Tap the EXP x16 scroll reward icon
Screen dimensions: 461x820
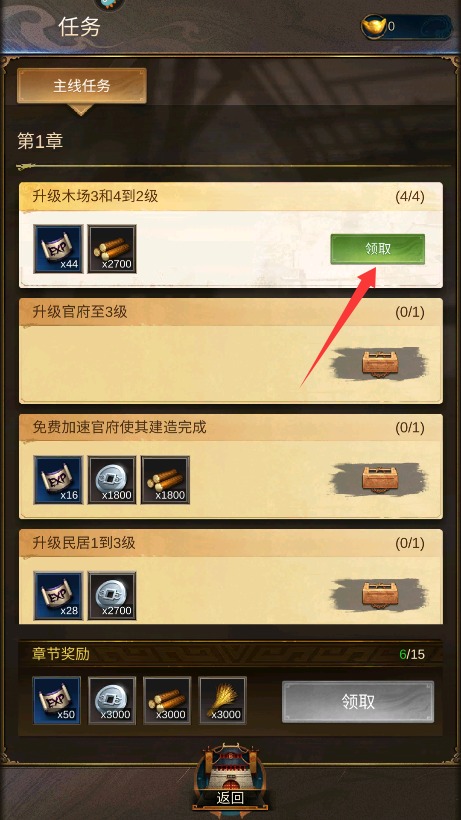point(59,480)
